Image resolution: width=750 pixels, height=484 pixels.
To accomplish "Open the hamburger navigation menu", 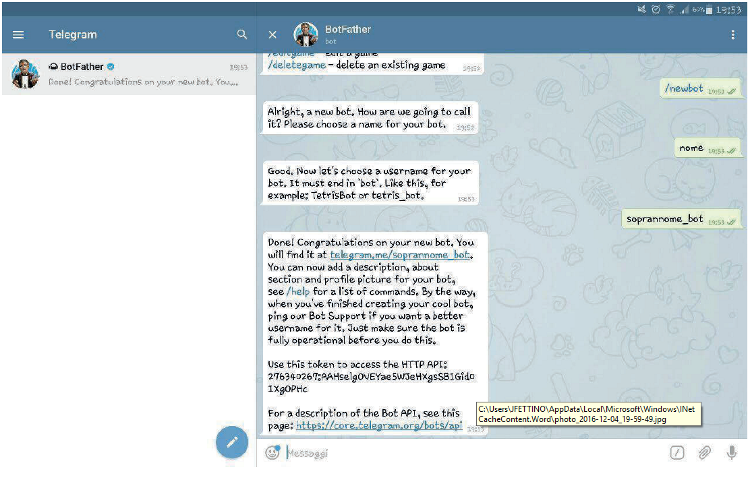I will tap(18, 34).
